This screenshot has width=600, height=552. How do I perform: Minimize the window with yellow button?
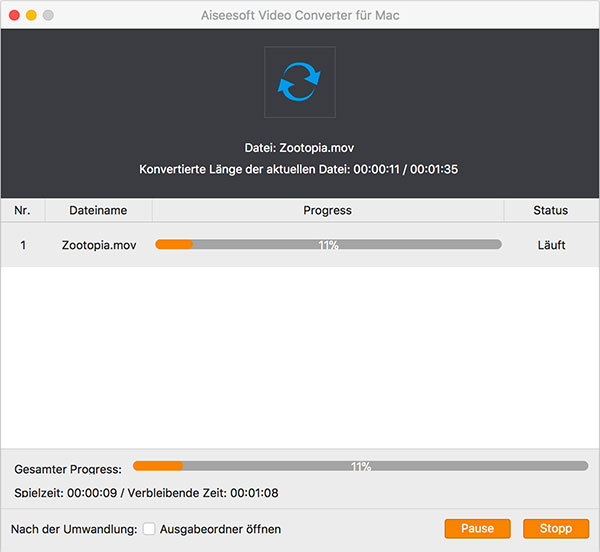31,15
